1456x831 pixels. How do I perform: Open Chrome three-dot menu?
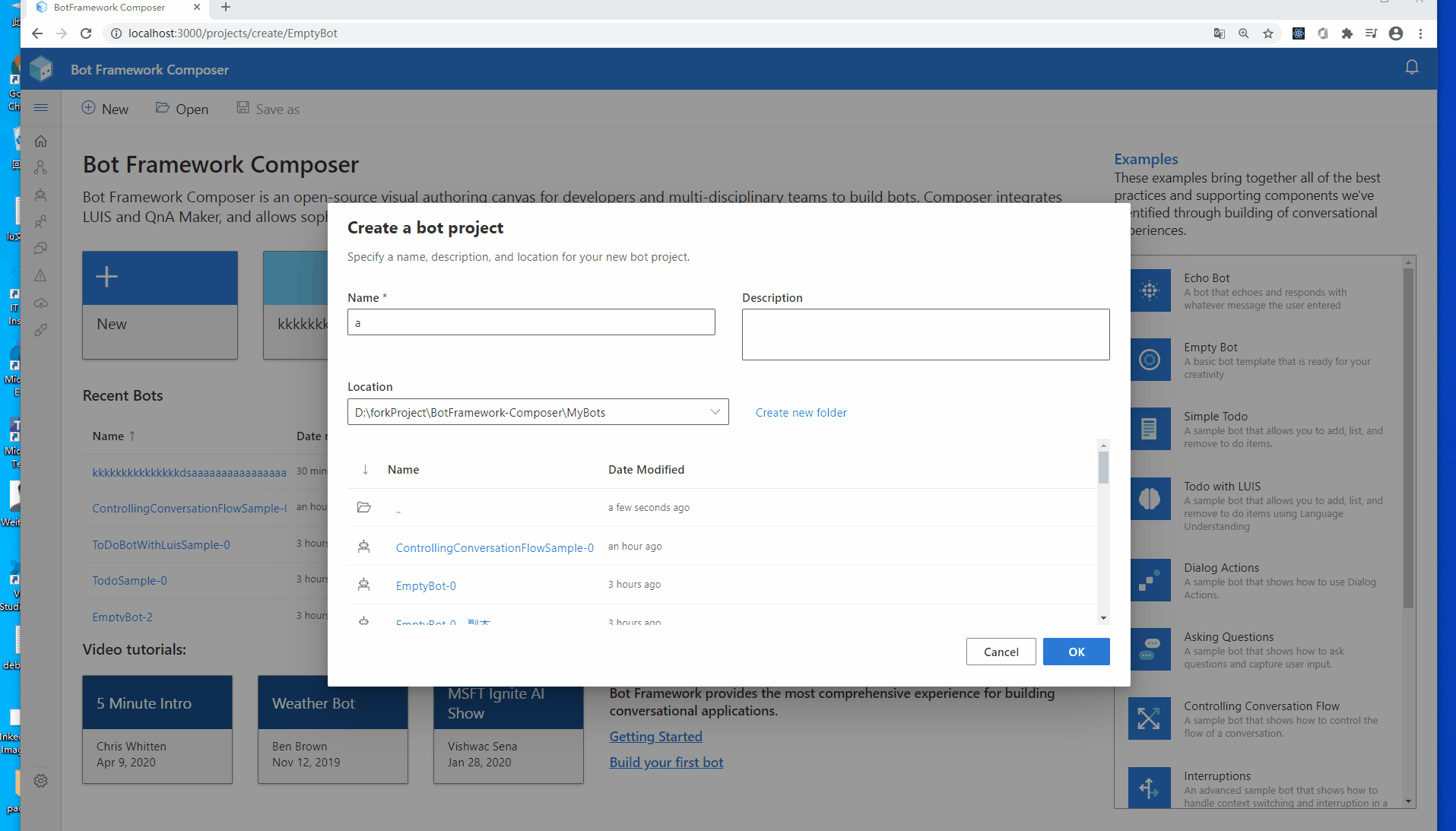pos(1420,33)
